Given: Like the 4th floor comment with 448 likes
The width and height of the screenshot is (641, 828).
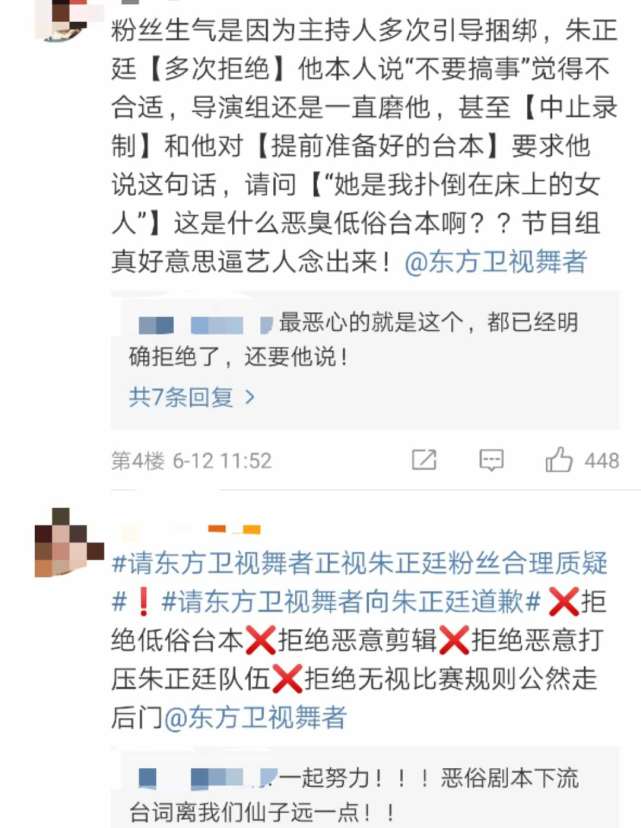Looking at the screenshot, I should click(559, 460).
